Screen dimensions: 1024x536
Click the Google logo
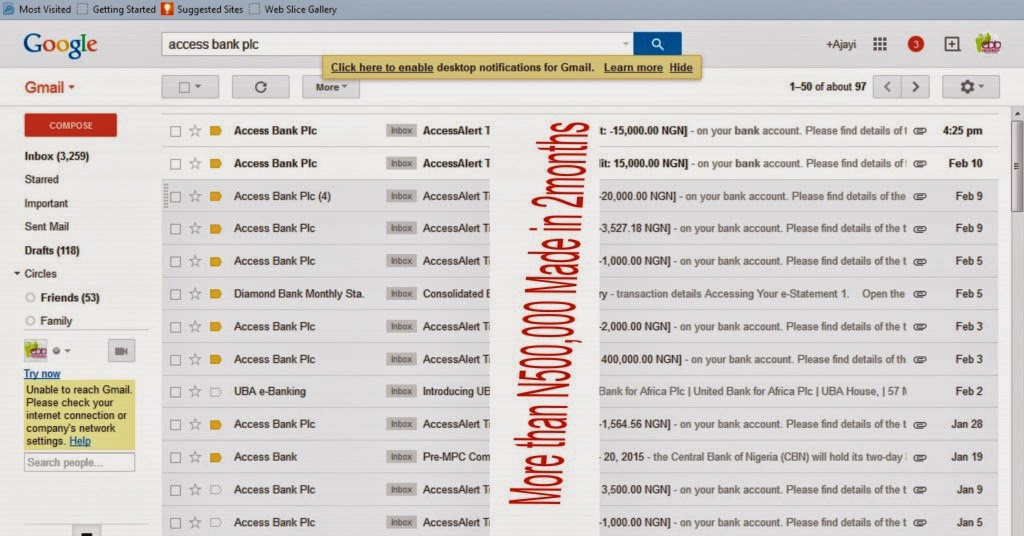(x=60, y=46)
